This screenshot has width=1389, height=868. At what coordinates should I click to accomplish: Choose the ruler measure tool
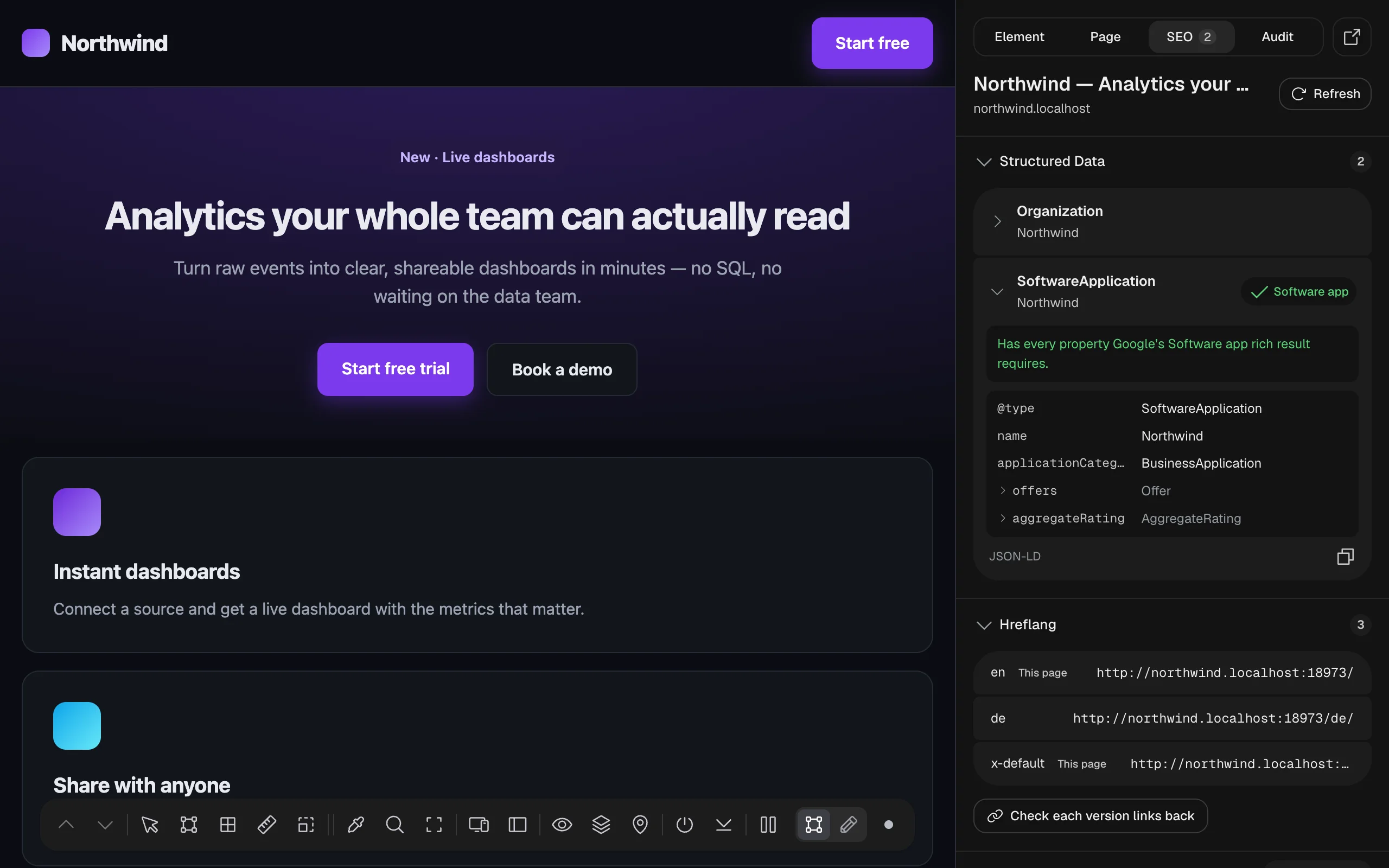click(267, 825)
